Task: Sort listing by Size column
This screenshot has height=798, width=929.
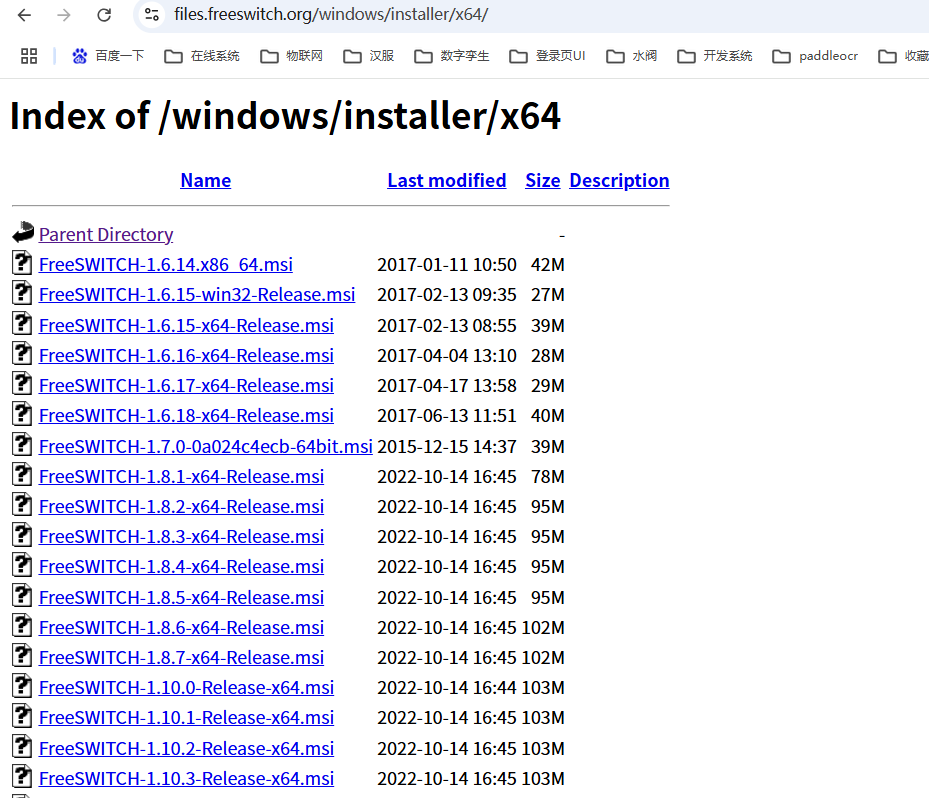Action: click(543, 180)
